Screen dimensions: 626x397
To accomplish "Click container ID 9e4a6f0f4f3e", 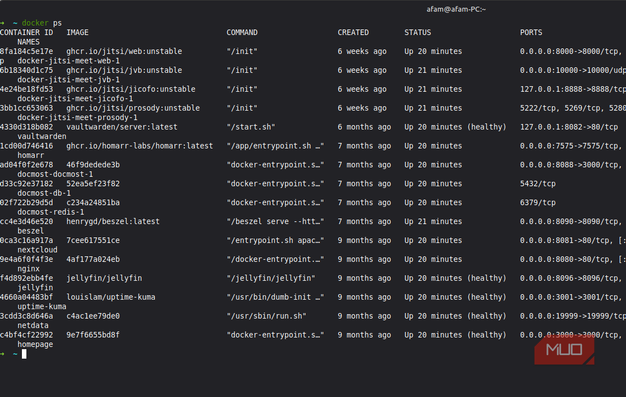I will coord(26,259).
